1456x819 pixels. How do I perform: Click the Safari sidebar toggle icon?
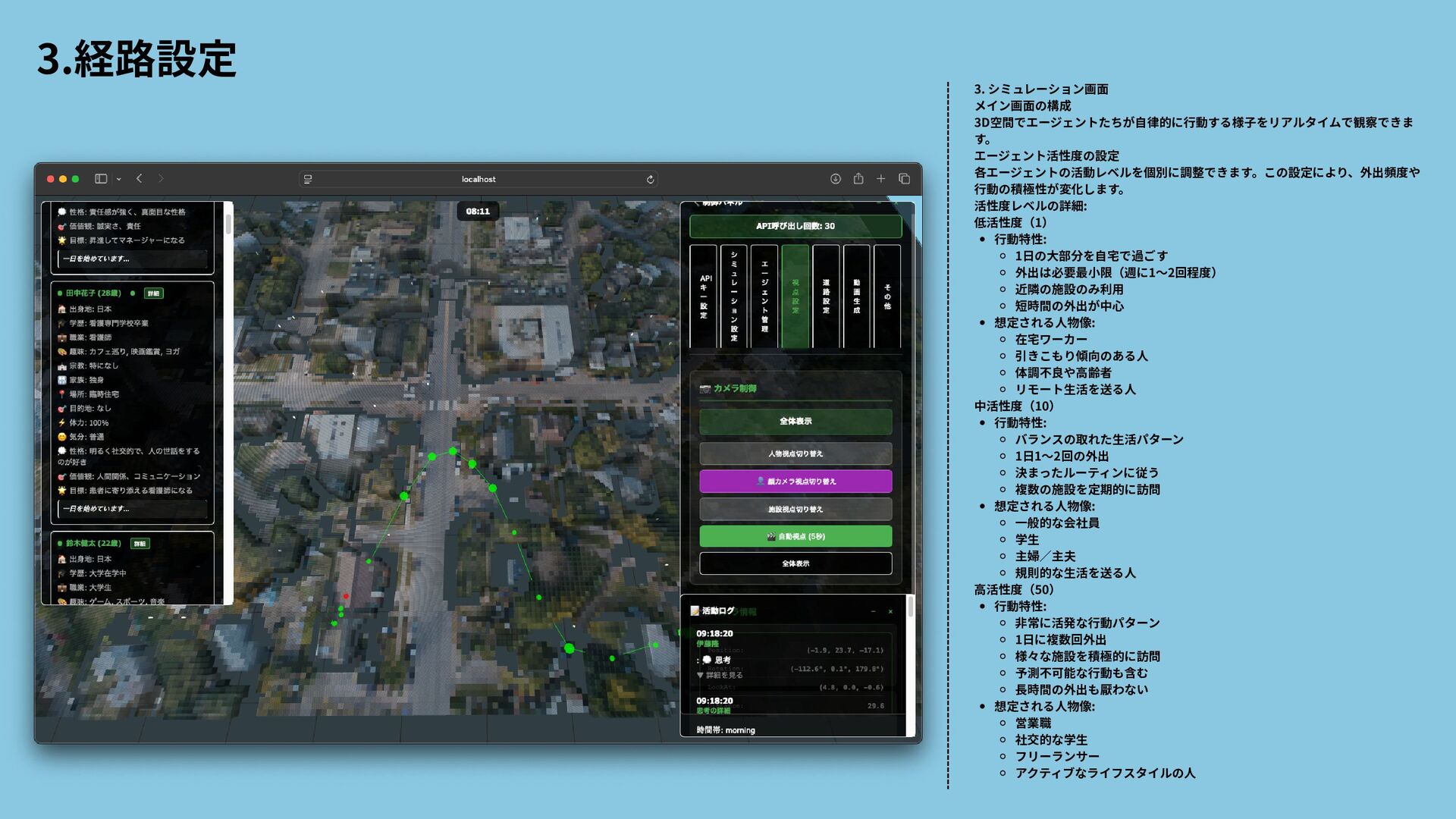tap(101, 179)
